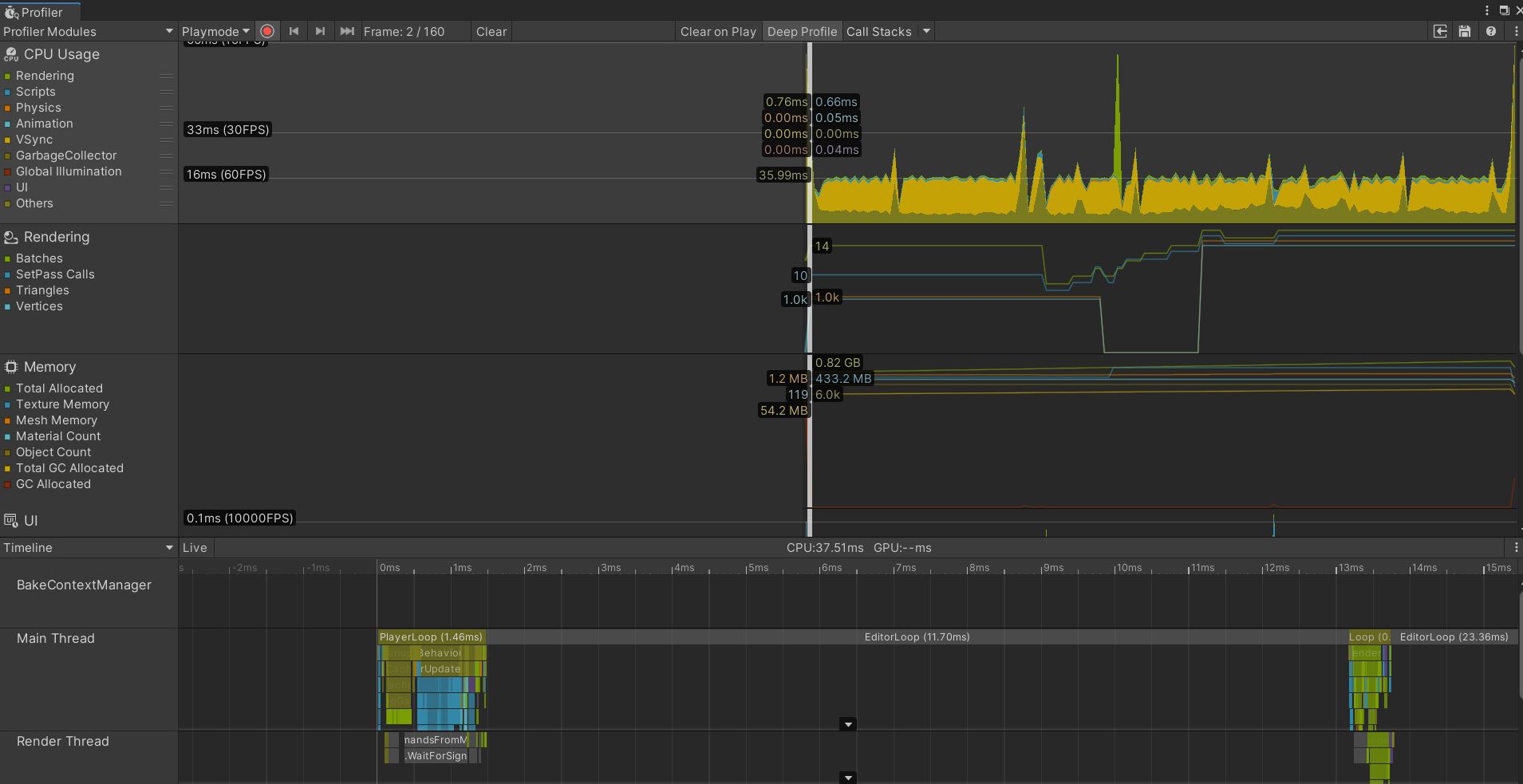Click the Physics row reorder handle
The height and width of the screenshot is (784, 1523).
click(166, 108)
